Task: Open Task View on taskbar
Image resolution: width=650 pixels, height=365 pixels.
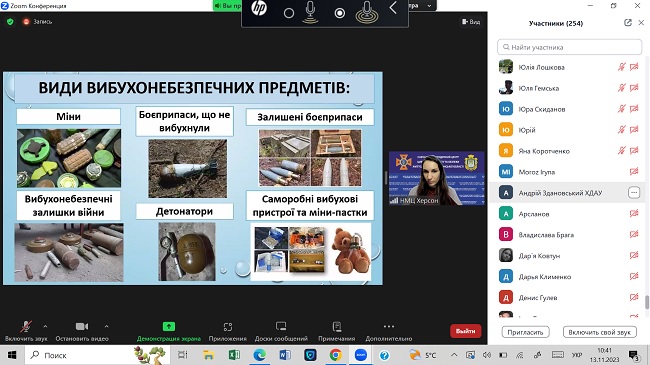Action: pyautogui.click(x=182, y=355)
